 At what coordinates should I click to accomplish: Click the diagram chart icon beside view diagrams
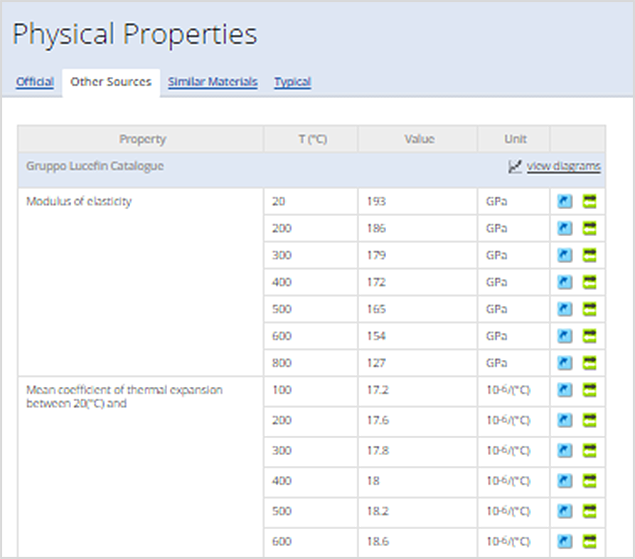[515, 166]
